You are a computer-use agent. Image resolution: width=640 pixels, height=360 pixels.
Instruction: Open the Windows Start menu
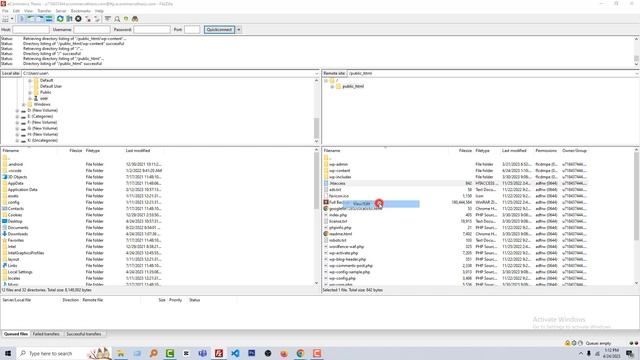click(x=7, y=353)
